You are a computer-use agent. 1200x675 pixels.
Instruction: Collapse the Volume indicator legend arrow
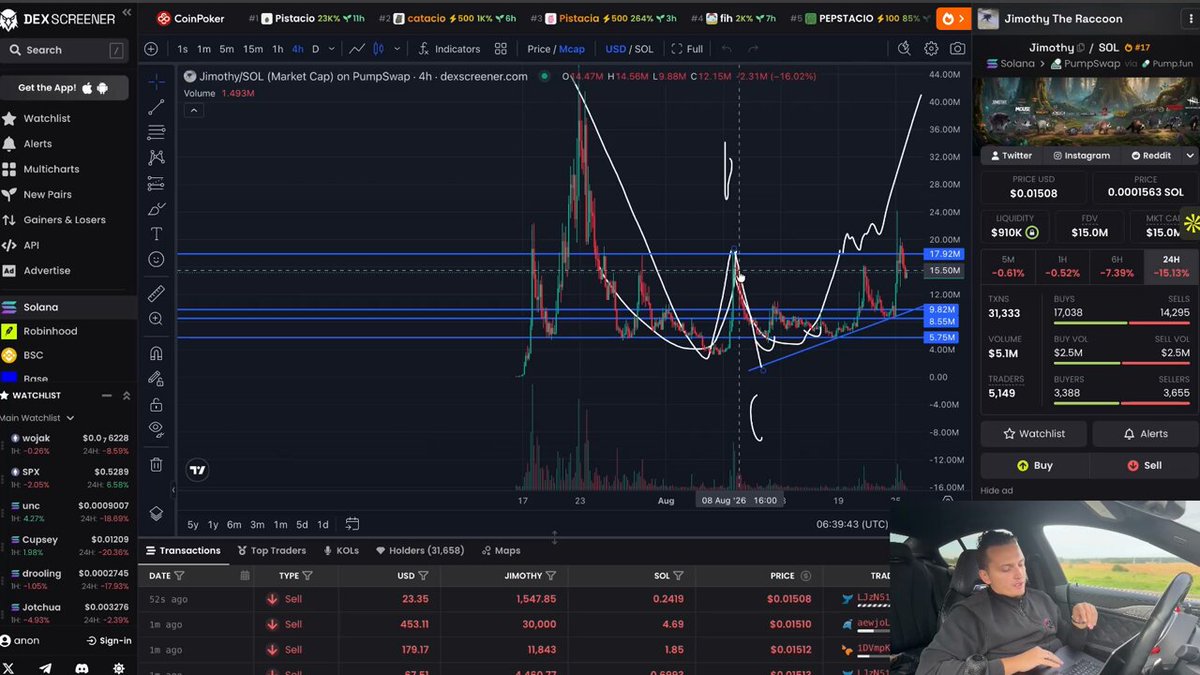point(194,110)
